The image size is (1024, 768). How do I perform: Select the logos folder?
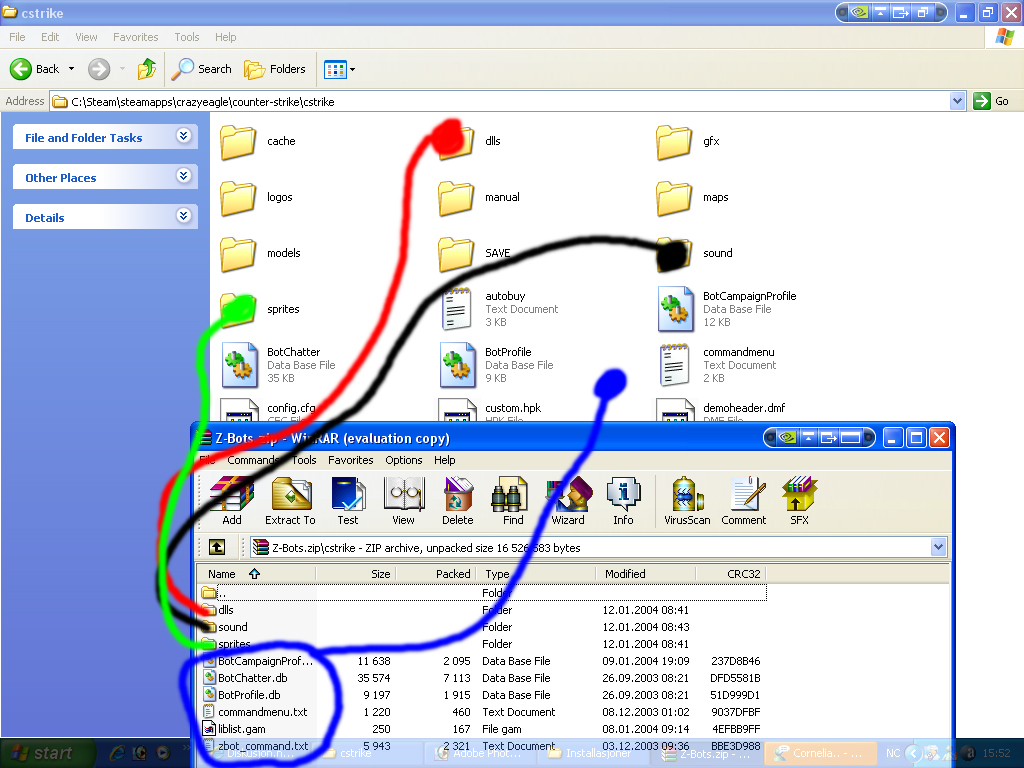click(x=257, y=197)
